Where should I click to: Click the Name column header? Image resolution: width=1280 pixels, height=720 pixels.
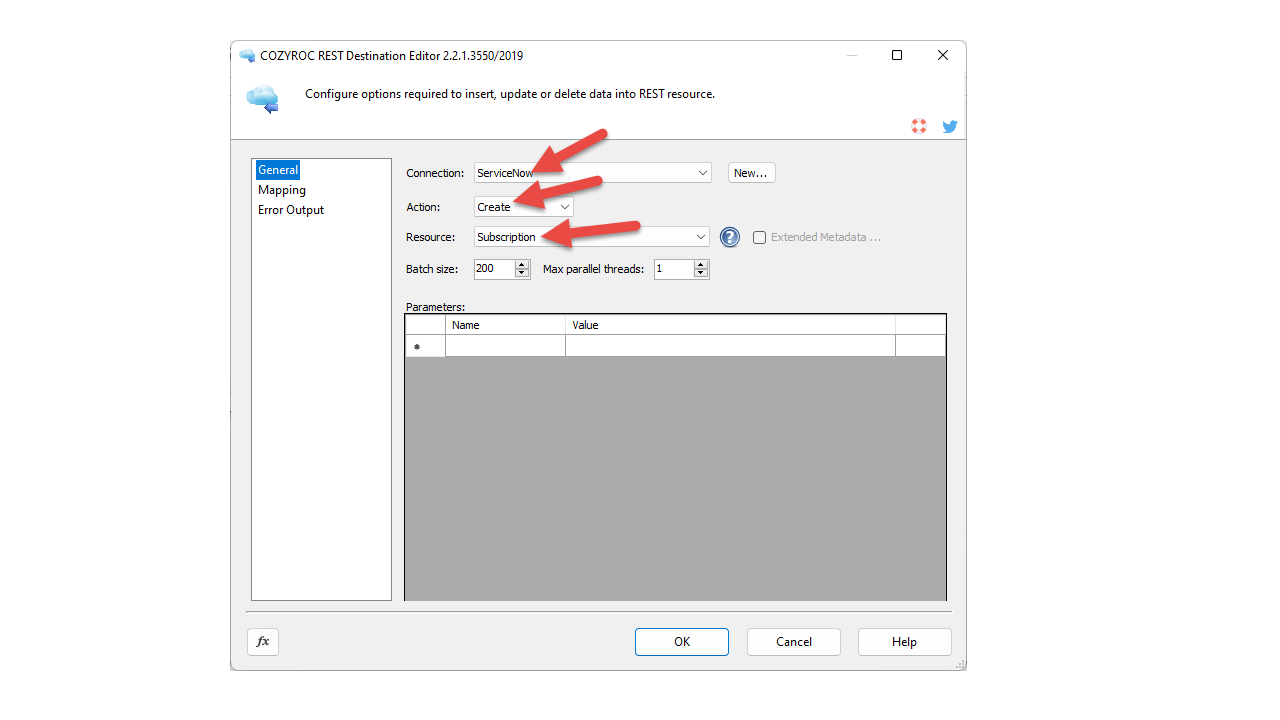coord(505,325)
